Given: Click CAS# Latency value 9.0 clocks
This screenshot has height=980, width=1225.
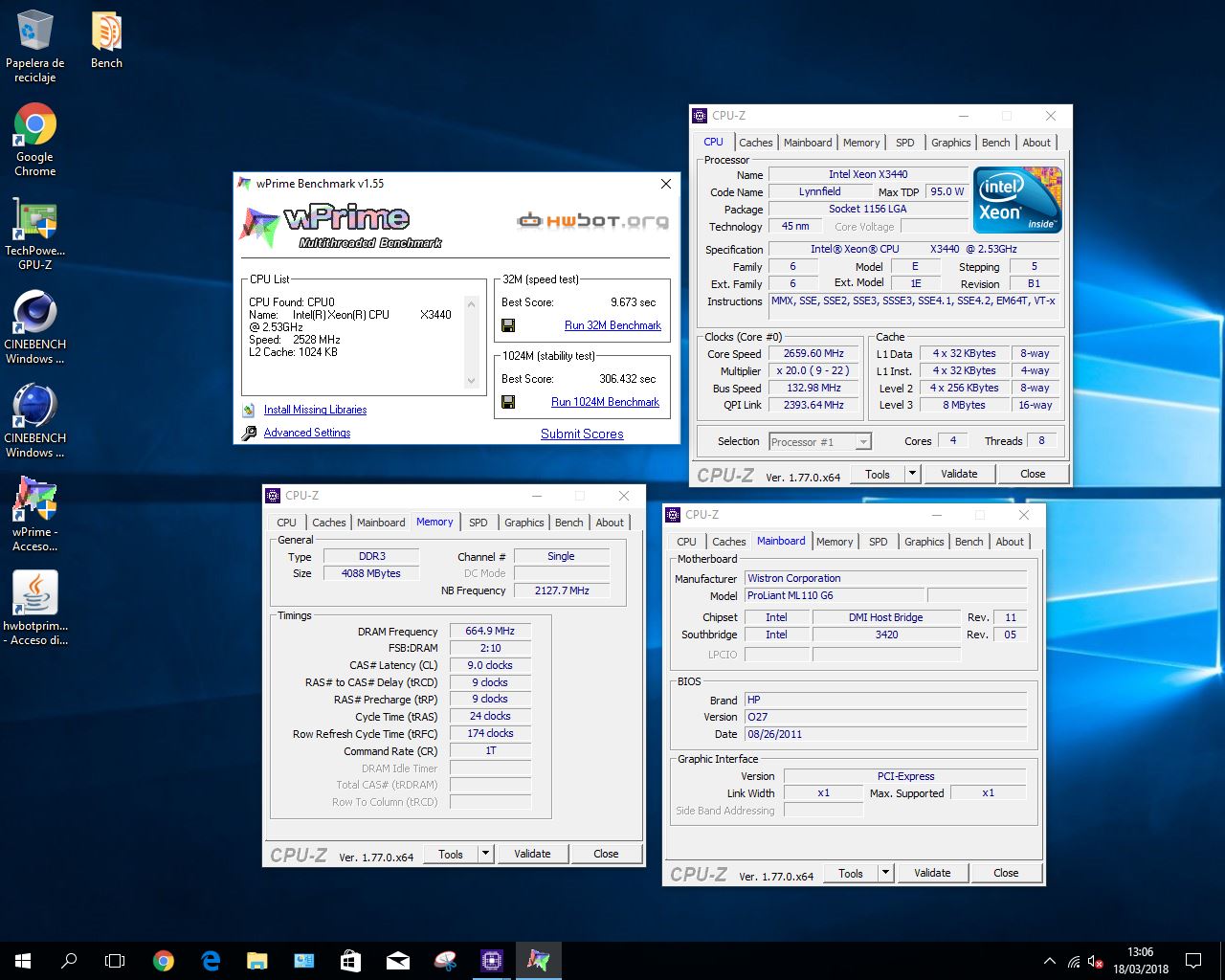Looking at the screenshot, I should [x=490, y=665].
